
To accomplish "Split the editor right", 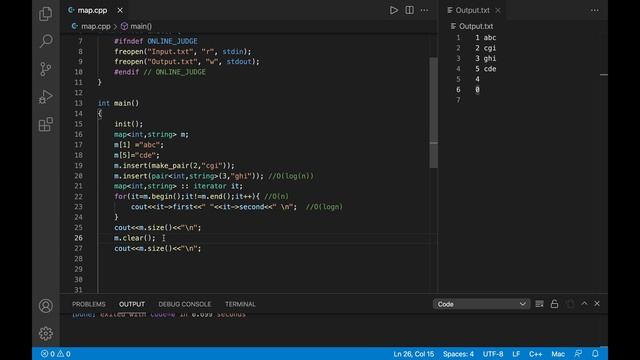I will coord(409,10).
